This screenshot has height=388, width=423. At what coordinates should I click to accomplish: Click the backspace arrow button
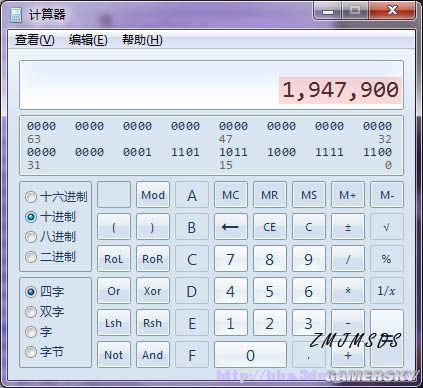231,227
